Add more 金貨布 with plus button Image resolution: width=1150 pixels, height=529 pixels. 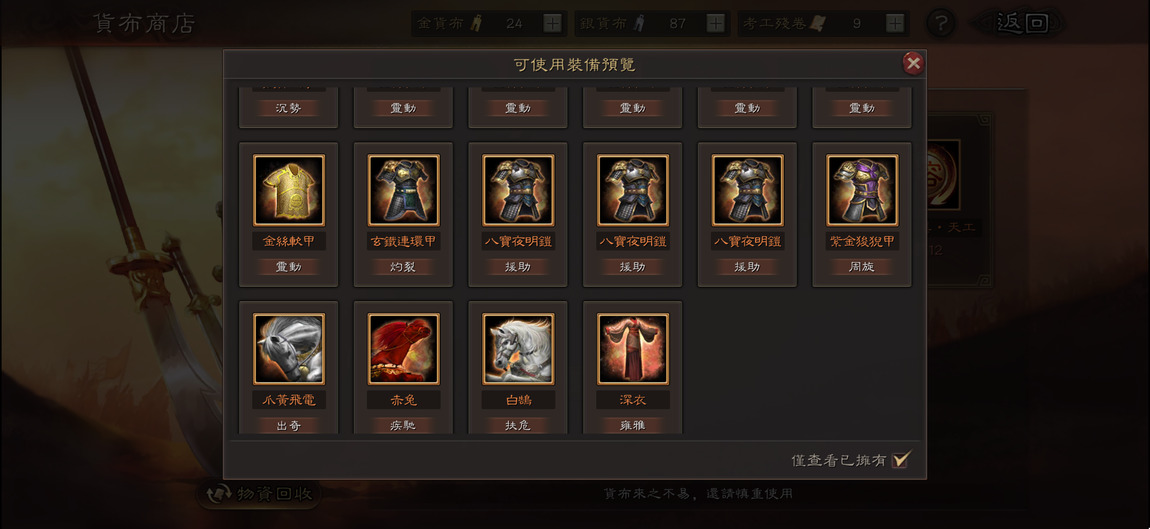coord(552,23)
